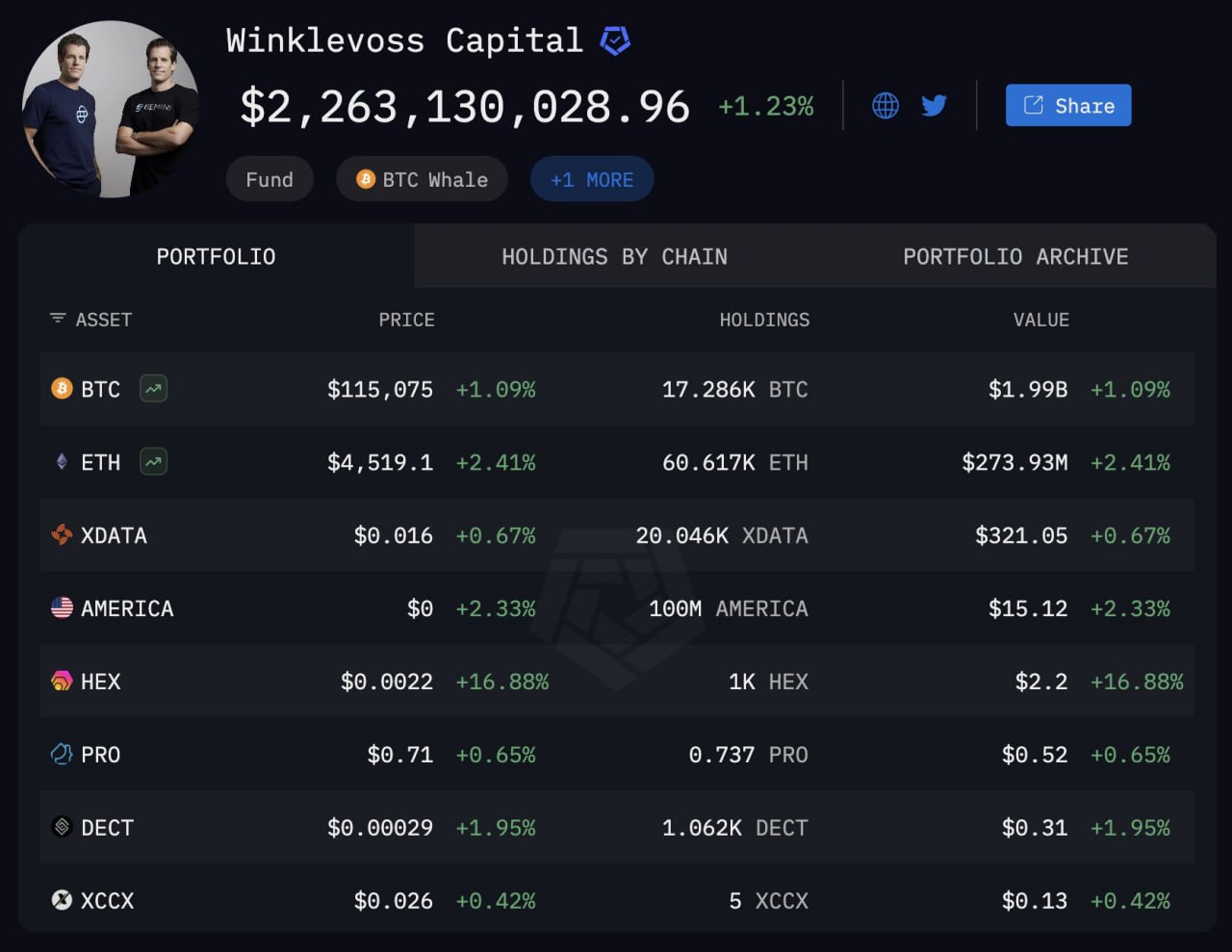Viewport: 1232px width, 952px height.
Task: Click the $321.05 value cell
Action: 1021,535
